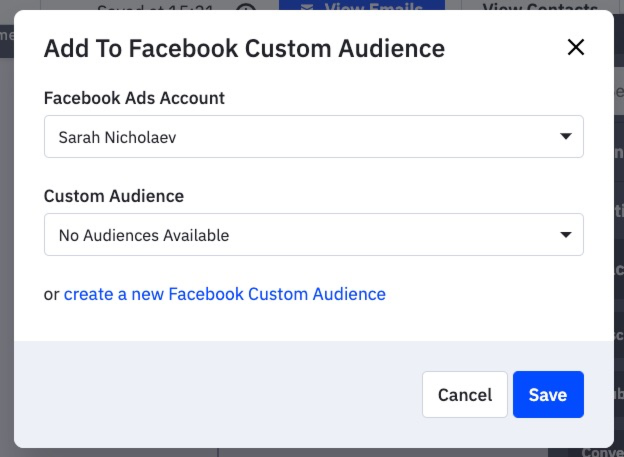Open the Custom Audience dropdown
The height and width of the screenshot is (457, 624).
tap(314, 234)
